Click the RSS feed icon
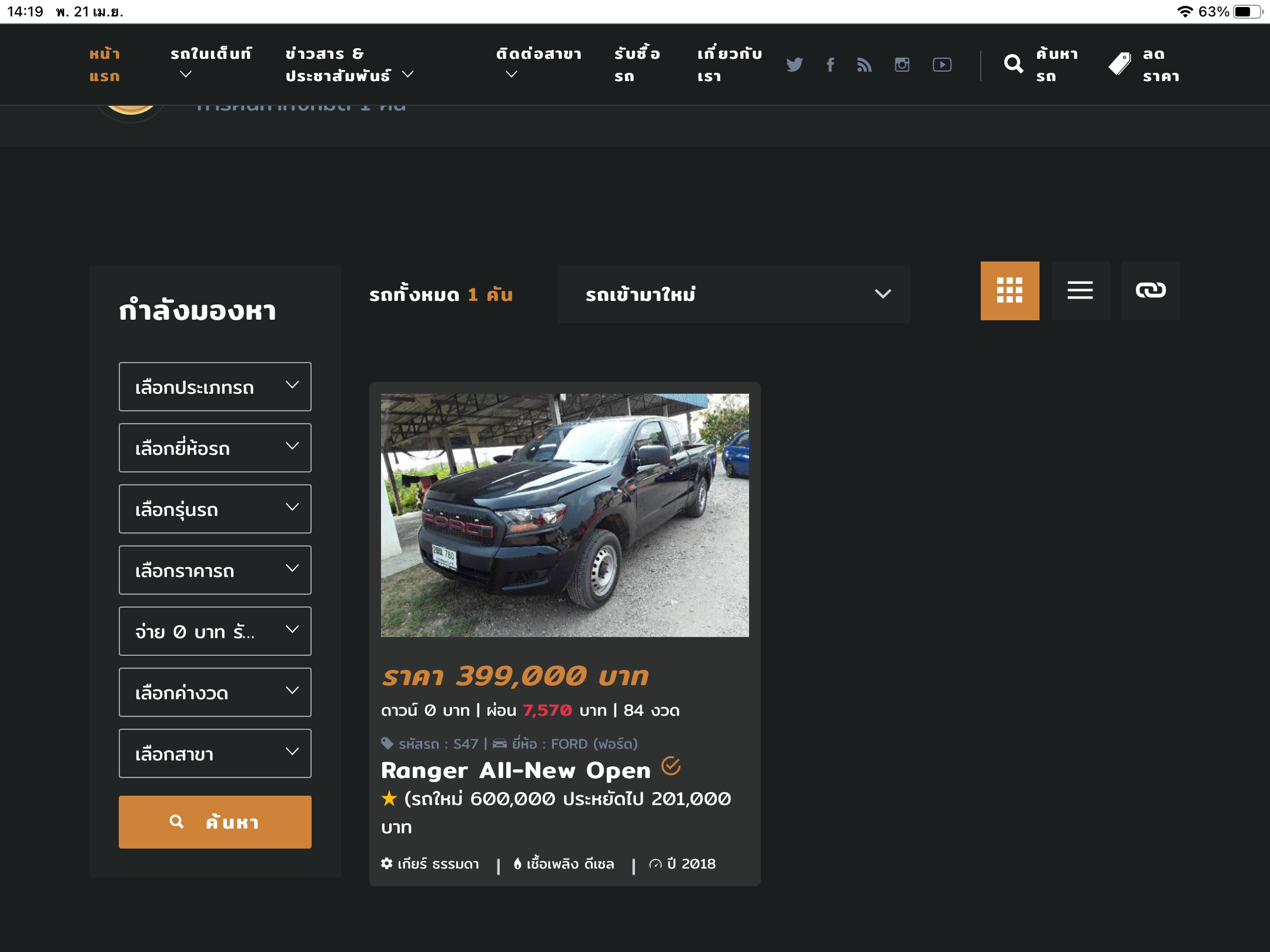1270x952 pixels. click(864, 65)
